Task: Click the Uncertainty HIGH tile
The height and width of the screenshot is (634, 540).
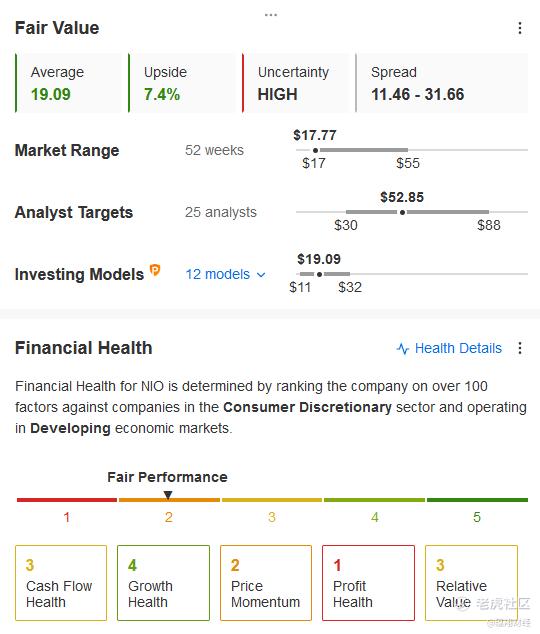Action: (295, 83)
